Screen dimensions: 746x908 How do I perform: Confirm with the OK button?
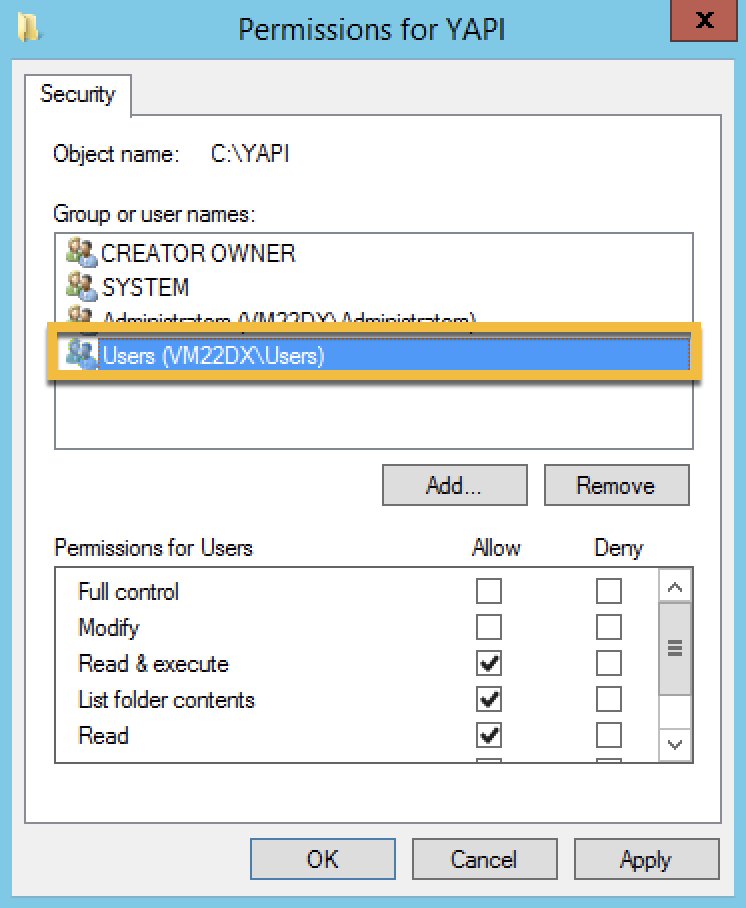323,859
